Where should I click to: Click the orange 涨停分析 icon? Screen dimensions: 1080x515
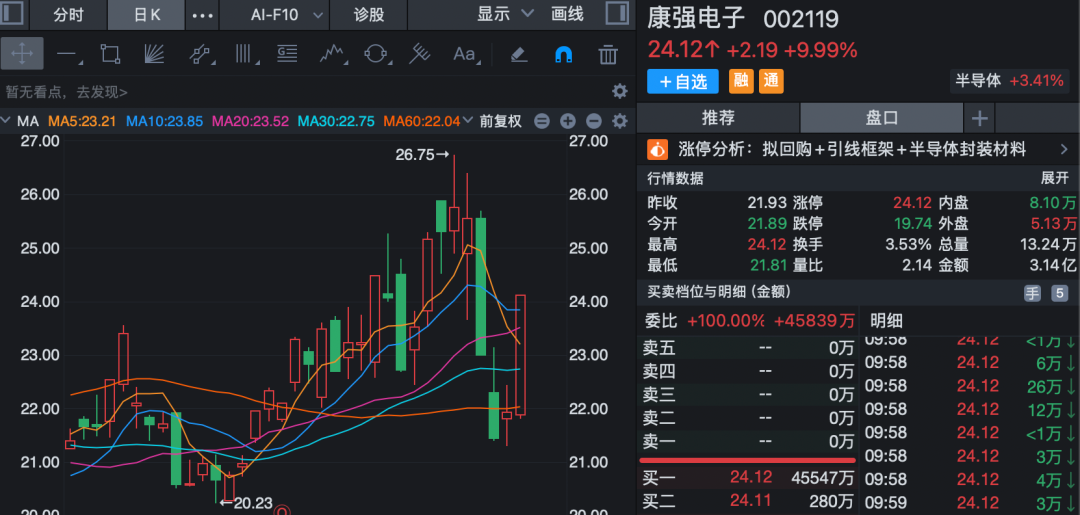pos(658,149)
